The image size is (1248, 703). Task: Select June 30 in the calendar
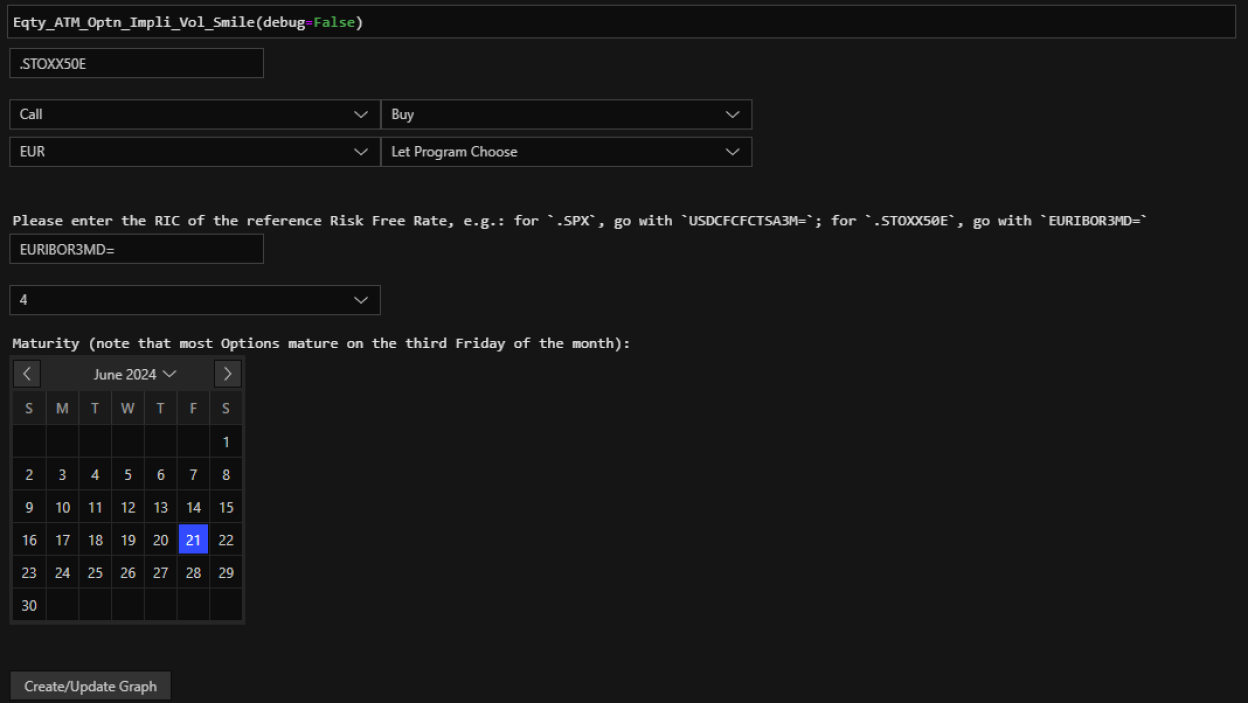point(29,605)
